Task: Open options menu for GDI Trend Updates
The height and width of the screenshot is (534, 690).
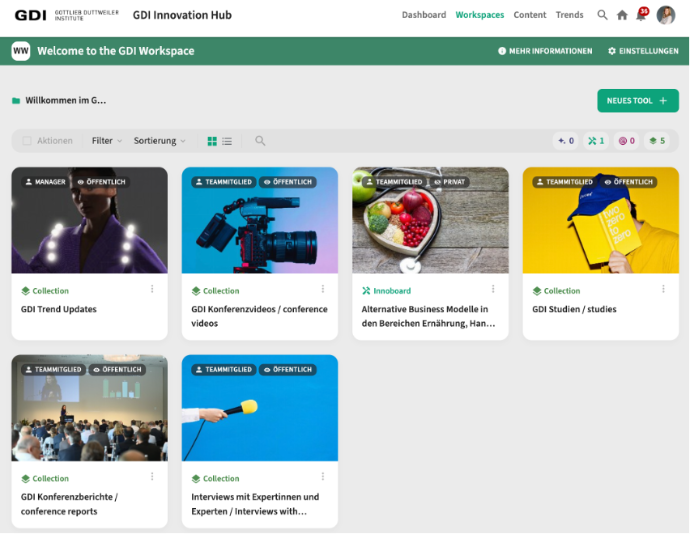Action: point(153,289)
